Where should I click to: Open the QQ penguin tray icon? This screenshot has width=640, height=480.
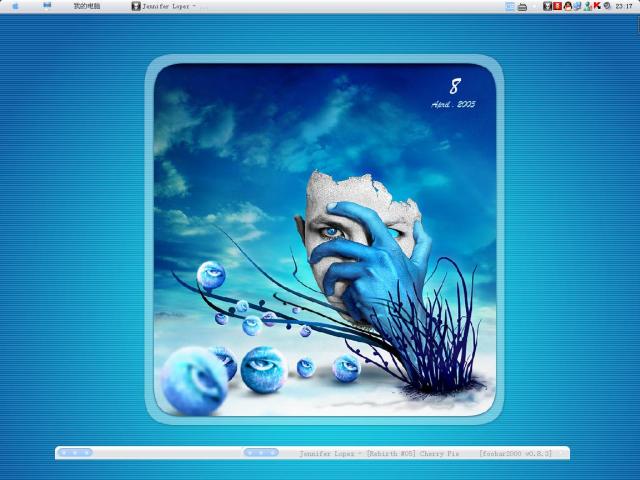(567, 6)
